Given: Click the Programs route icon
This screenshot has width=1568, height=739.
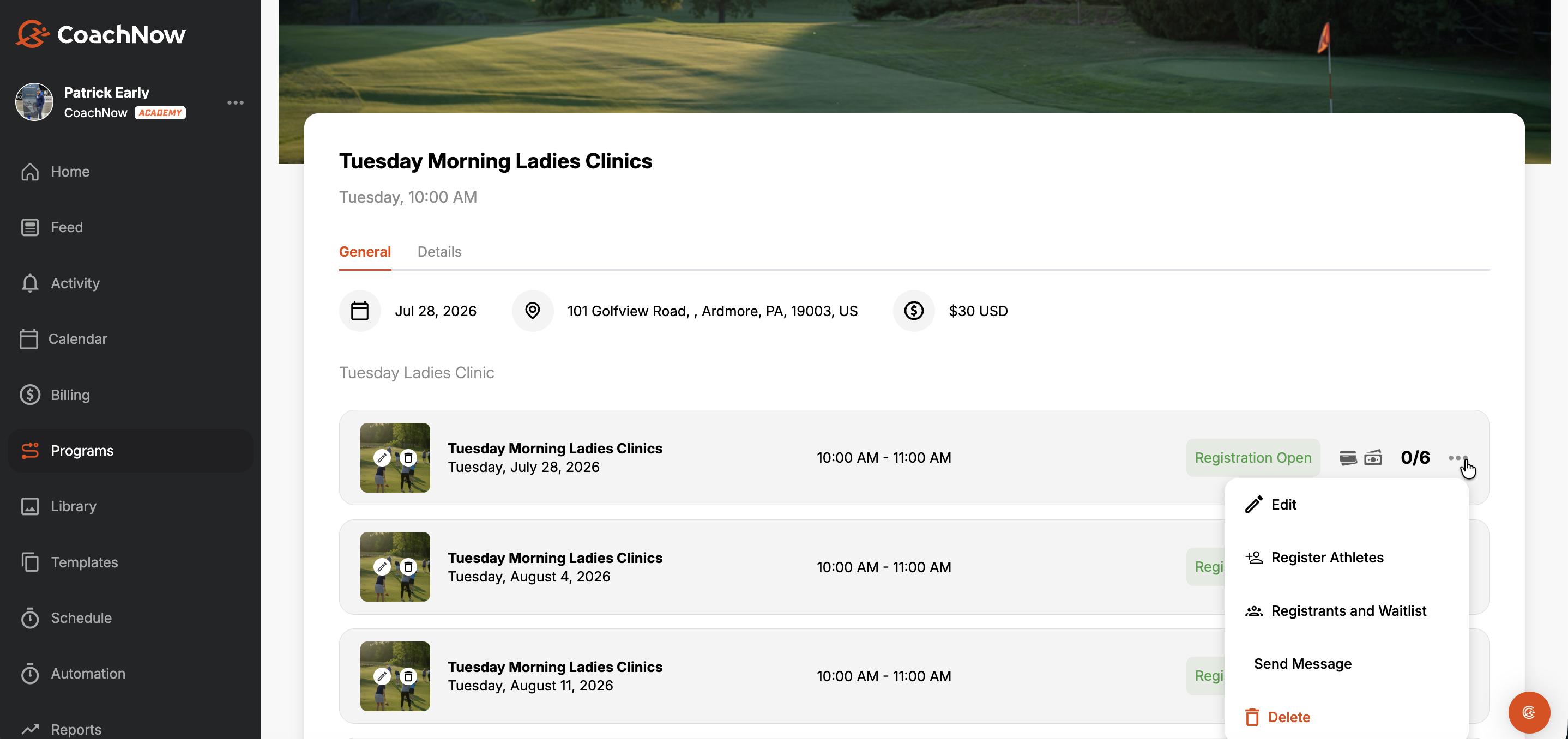Looking at the screenshot, I should [30, 450].
